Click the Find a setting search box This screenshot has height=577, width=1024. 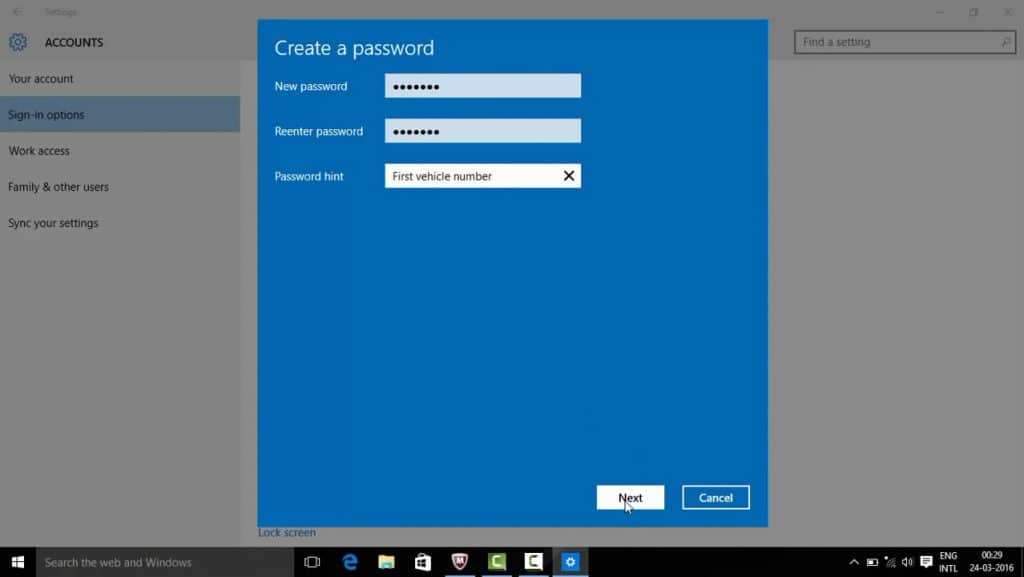897,42
